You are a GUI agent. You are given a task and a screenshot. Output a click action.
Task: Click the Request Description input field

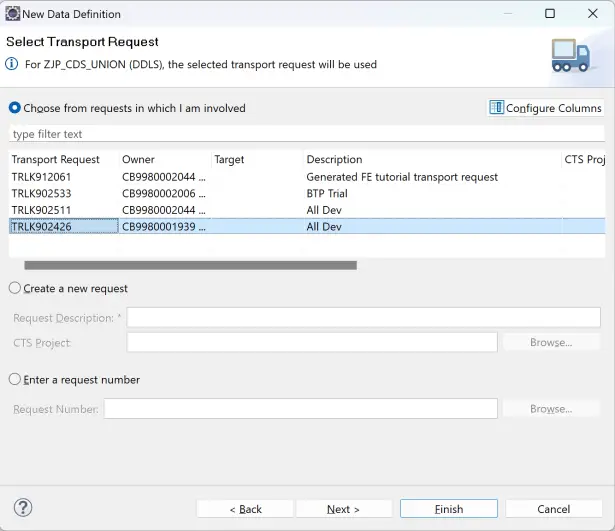[x=364, y=317]
